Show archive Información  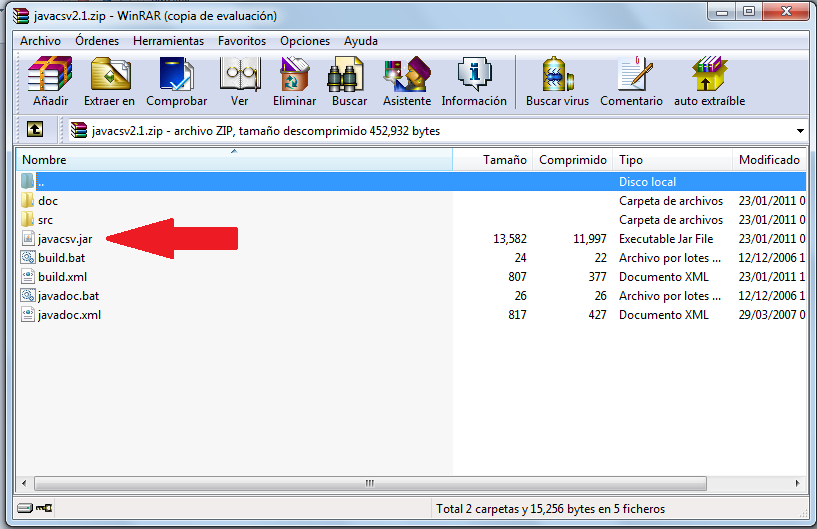(x=473, y=82)
